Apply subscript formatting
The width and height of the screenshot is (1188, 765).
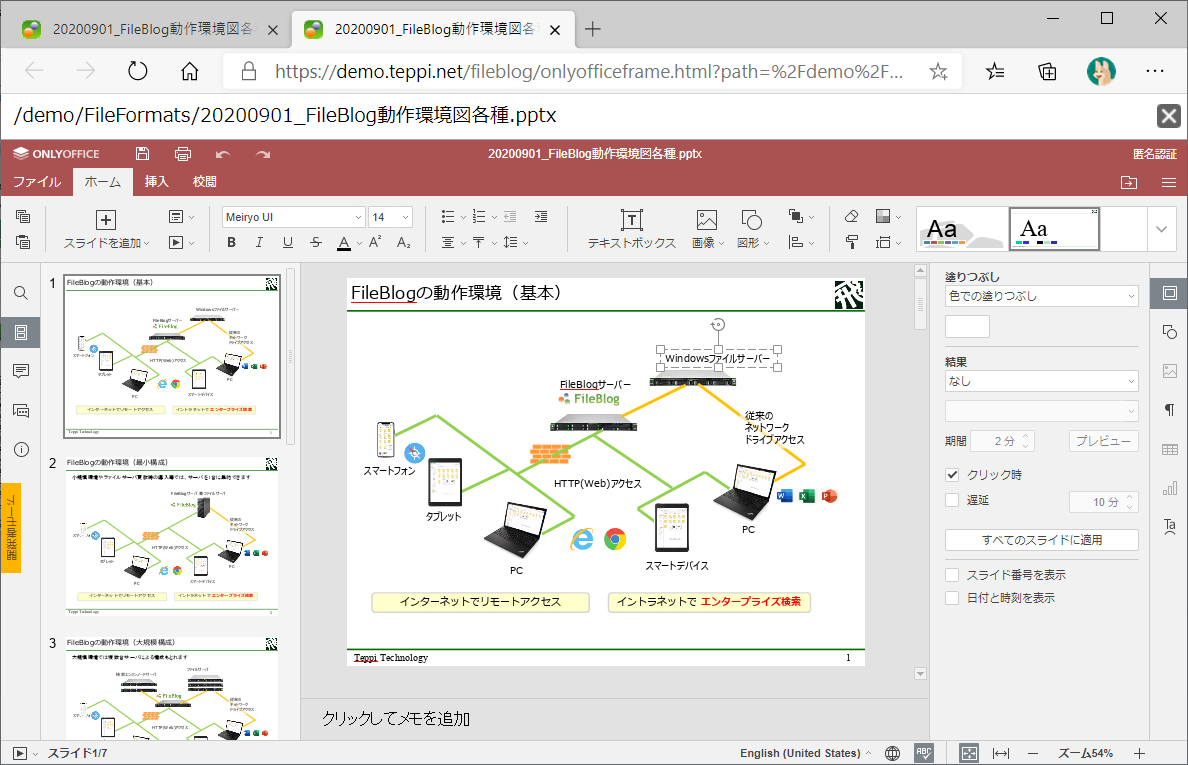pyautogui.click(x=404, y=242)
